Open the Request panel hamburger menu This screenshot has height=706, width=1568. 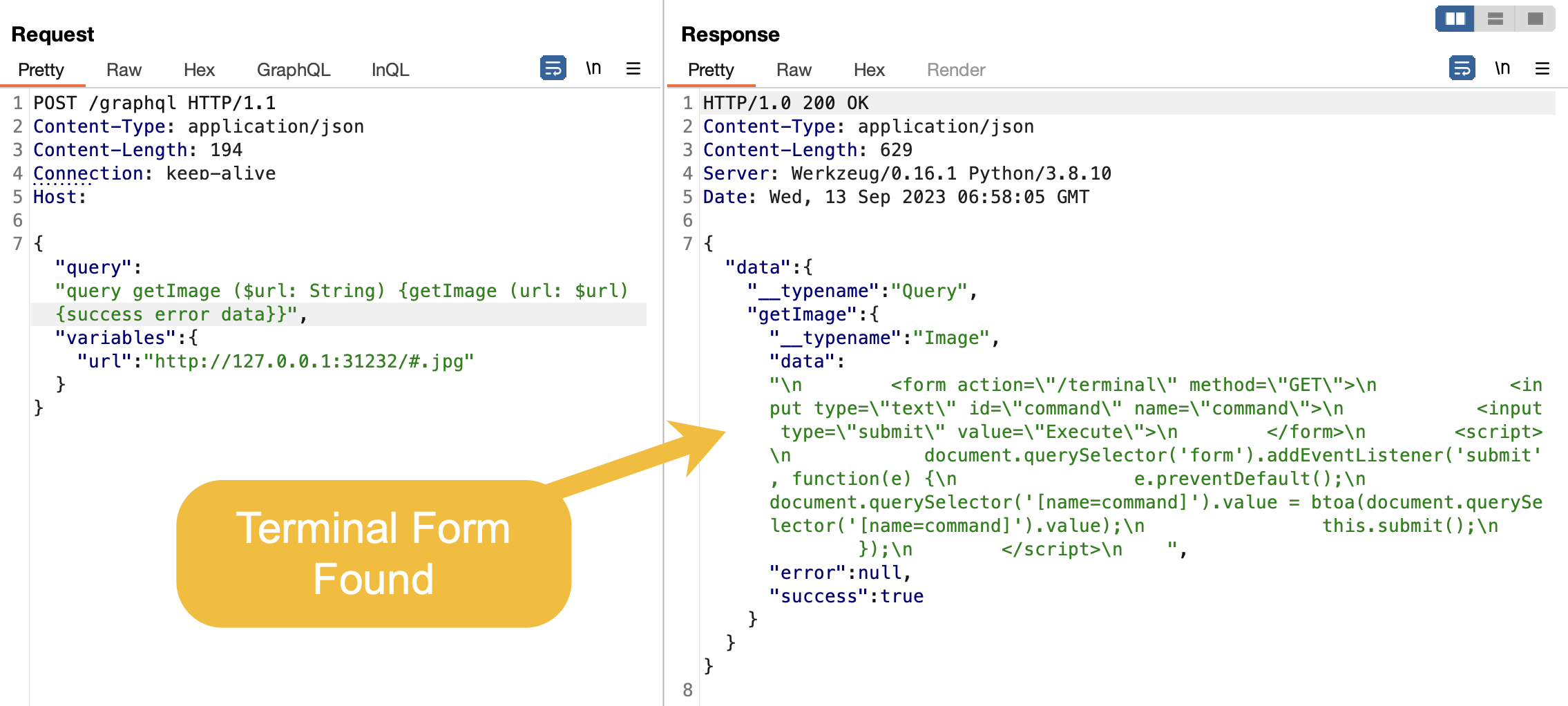[x=633, y=69]
